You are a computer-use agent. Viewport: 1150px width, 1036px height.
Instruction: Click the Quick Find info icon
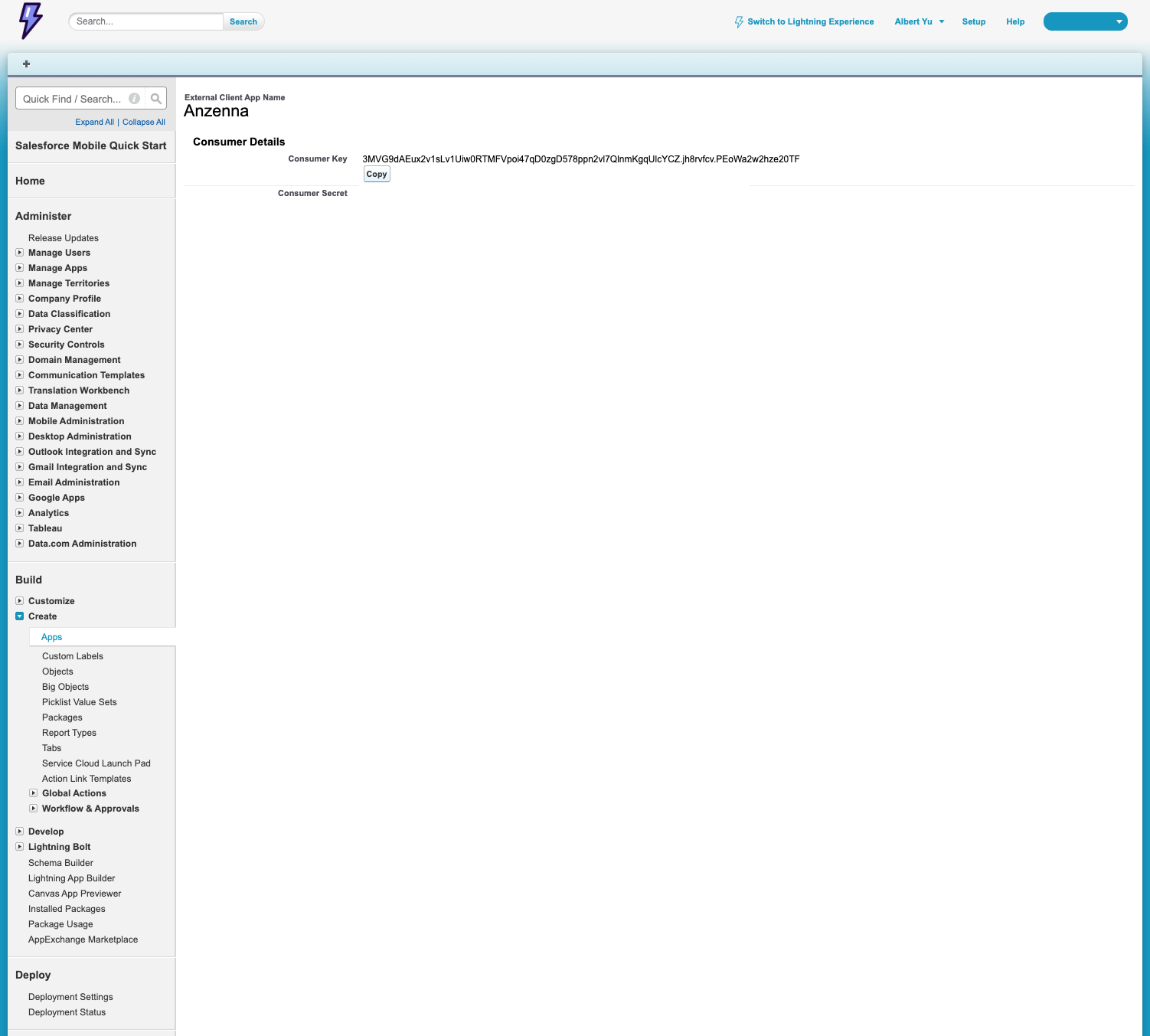tap(135, 99)
